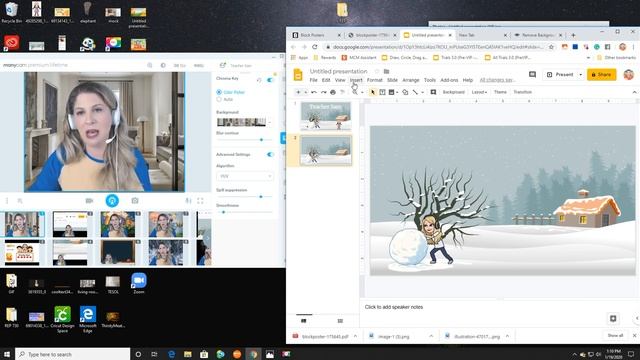This screenshot has width=640, height=360.
Task: Click the Google Slides home logo
Action: pos(298,75)
